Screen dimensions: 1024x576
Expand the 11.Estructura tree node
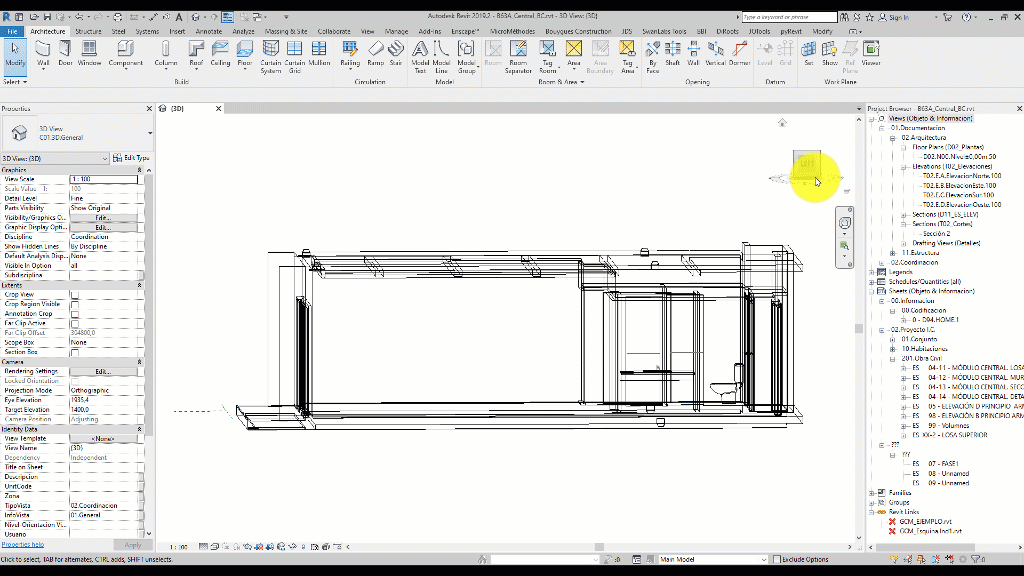pyautogui.click(x=893, y=253)
